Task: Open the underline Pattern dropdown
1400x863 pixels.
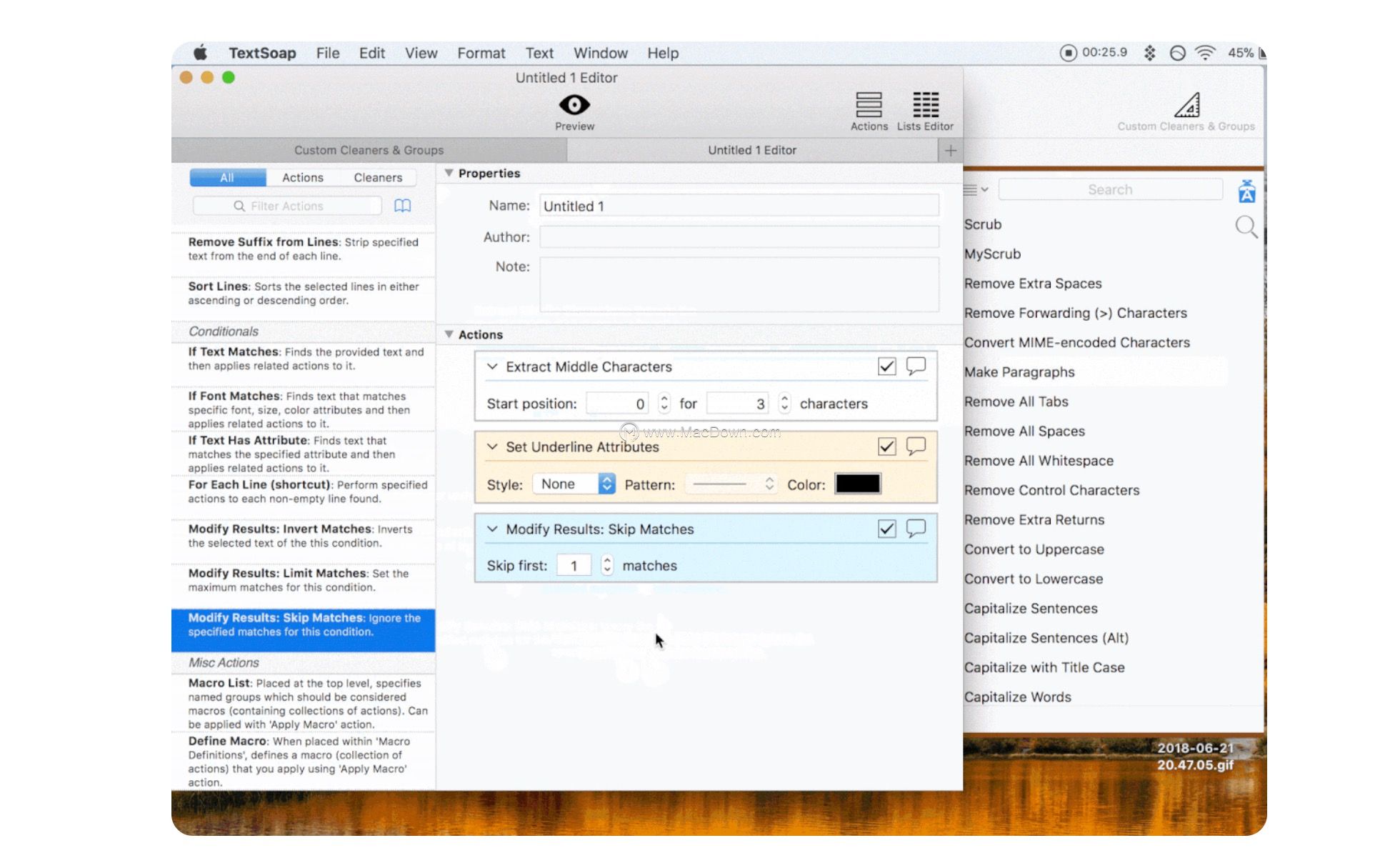Action: [x=731, y=484]
